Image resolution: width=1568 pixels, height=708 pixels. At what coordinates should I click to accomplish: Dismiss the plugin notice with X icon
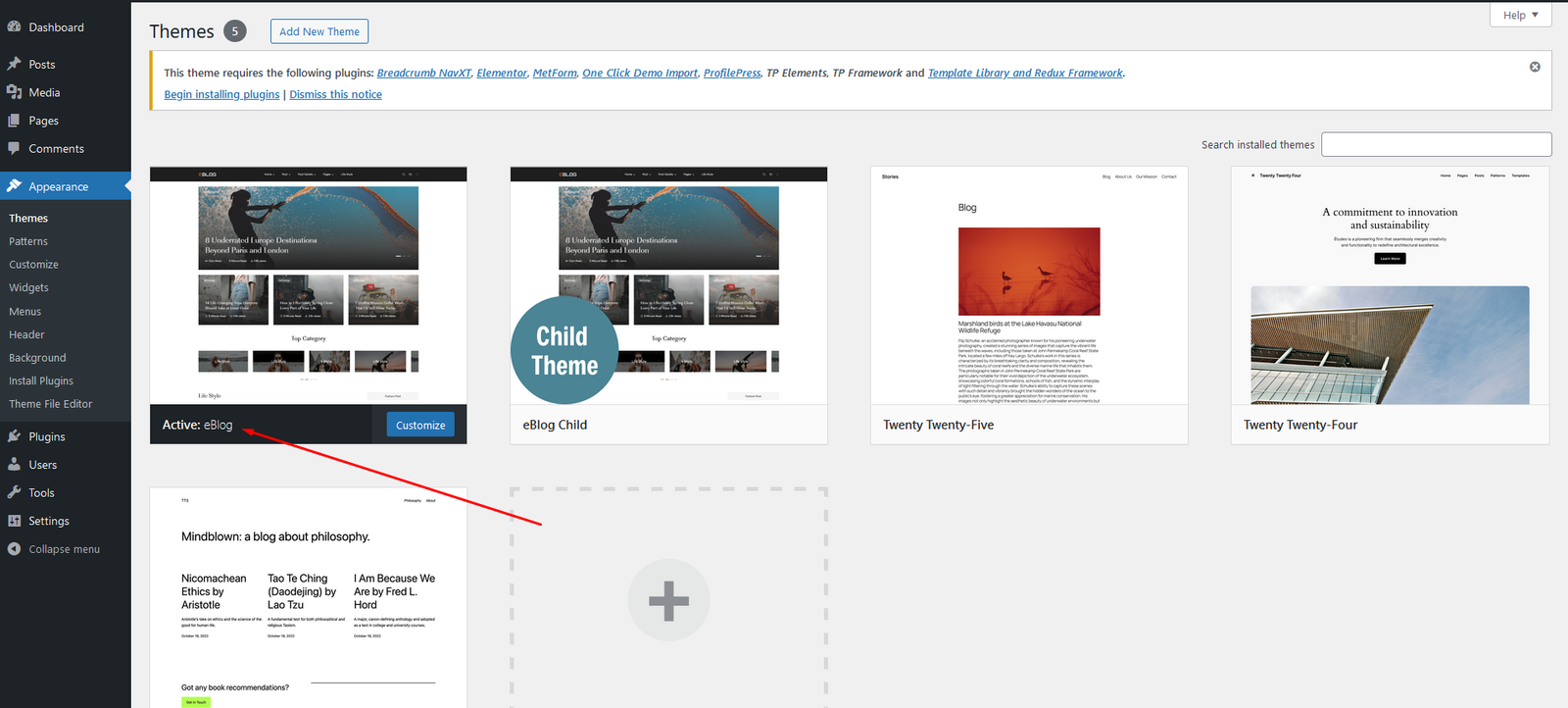(x=1535, y=67)
